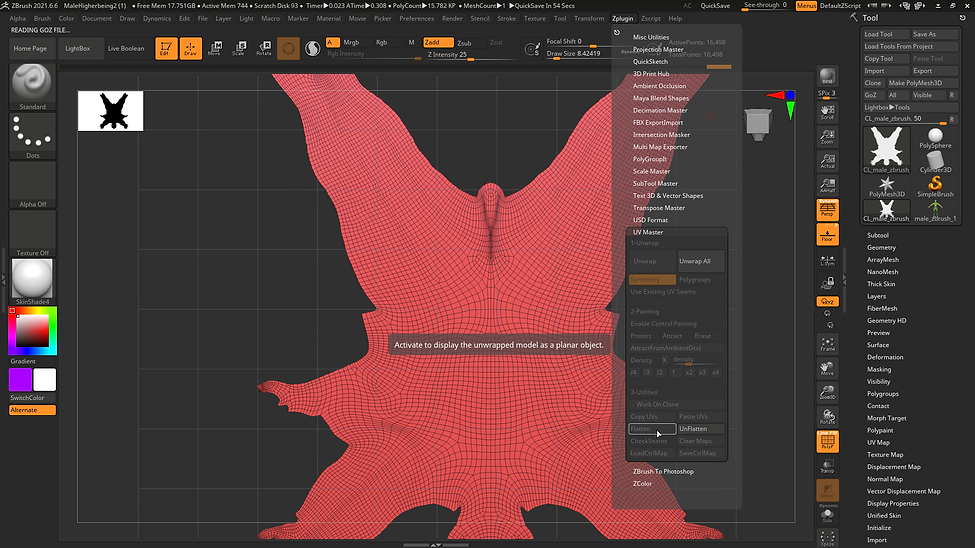Select the Cylinder3D tool thumbnail
This screenshot has height=548, width=975.
point(935,162)
